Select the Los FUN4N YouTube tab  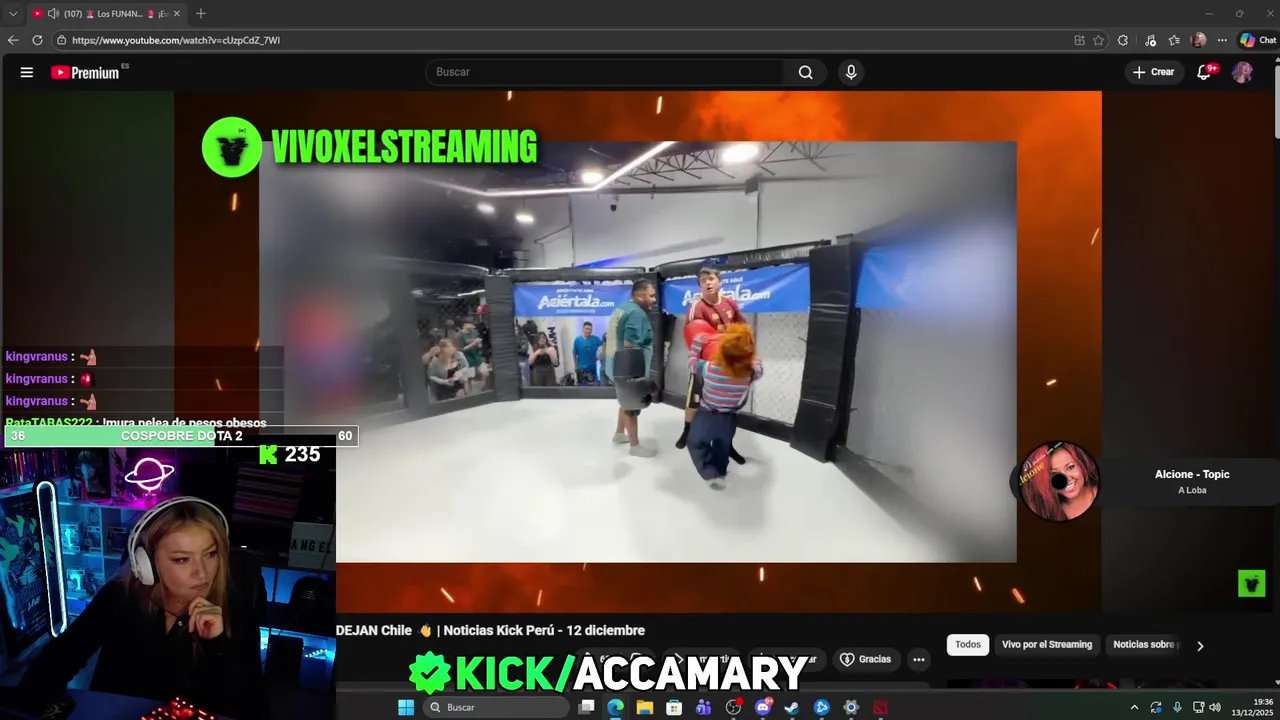[x=106, y=14]
